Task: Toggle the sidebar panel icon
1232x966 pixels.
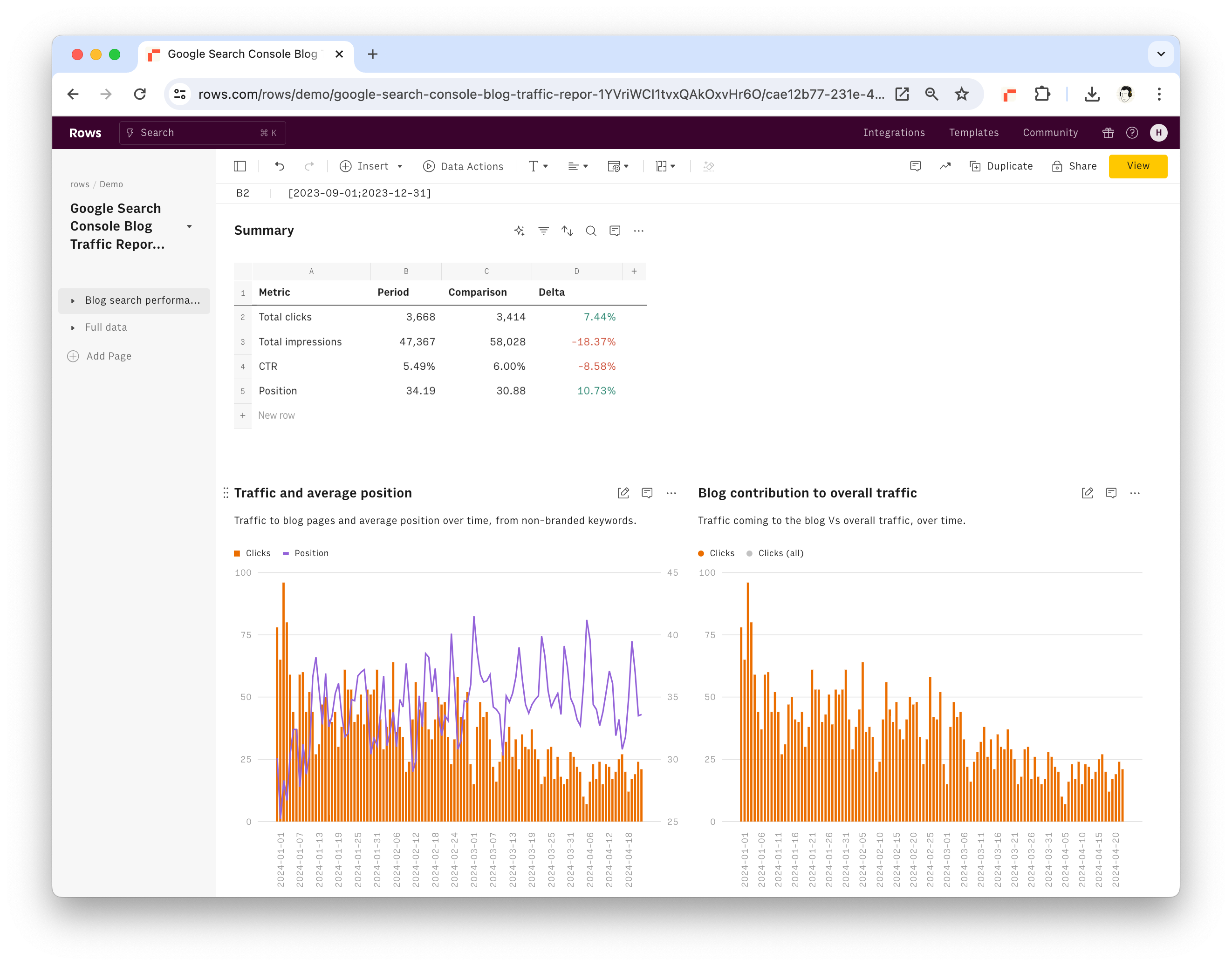Action: [240, 166]
